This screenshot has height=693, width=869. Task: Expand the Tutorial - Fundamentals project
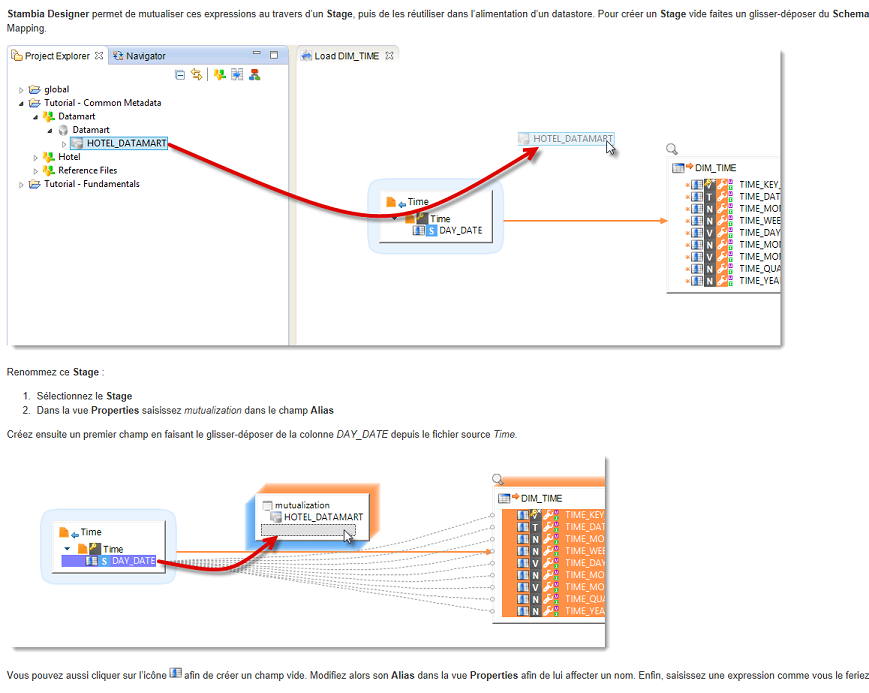(21, 184)
